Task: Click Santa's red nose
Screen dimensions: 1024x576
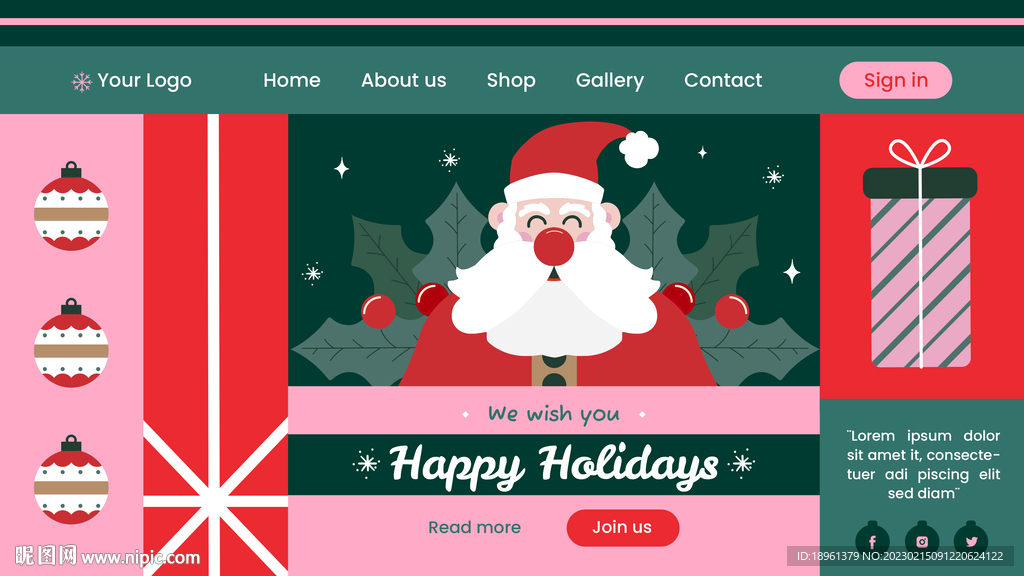Action: coord(554,247)
